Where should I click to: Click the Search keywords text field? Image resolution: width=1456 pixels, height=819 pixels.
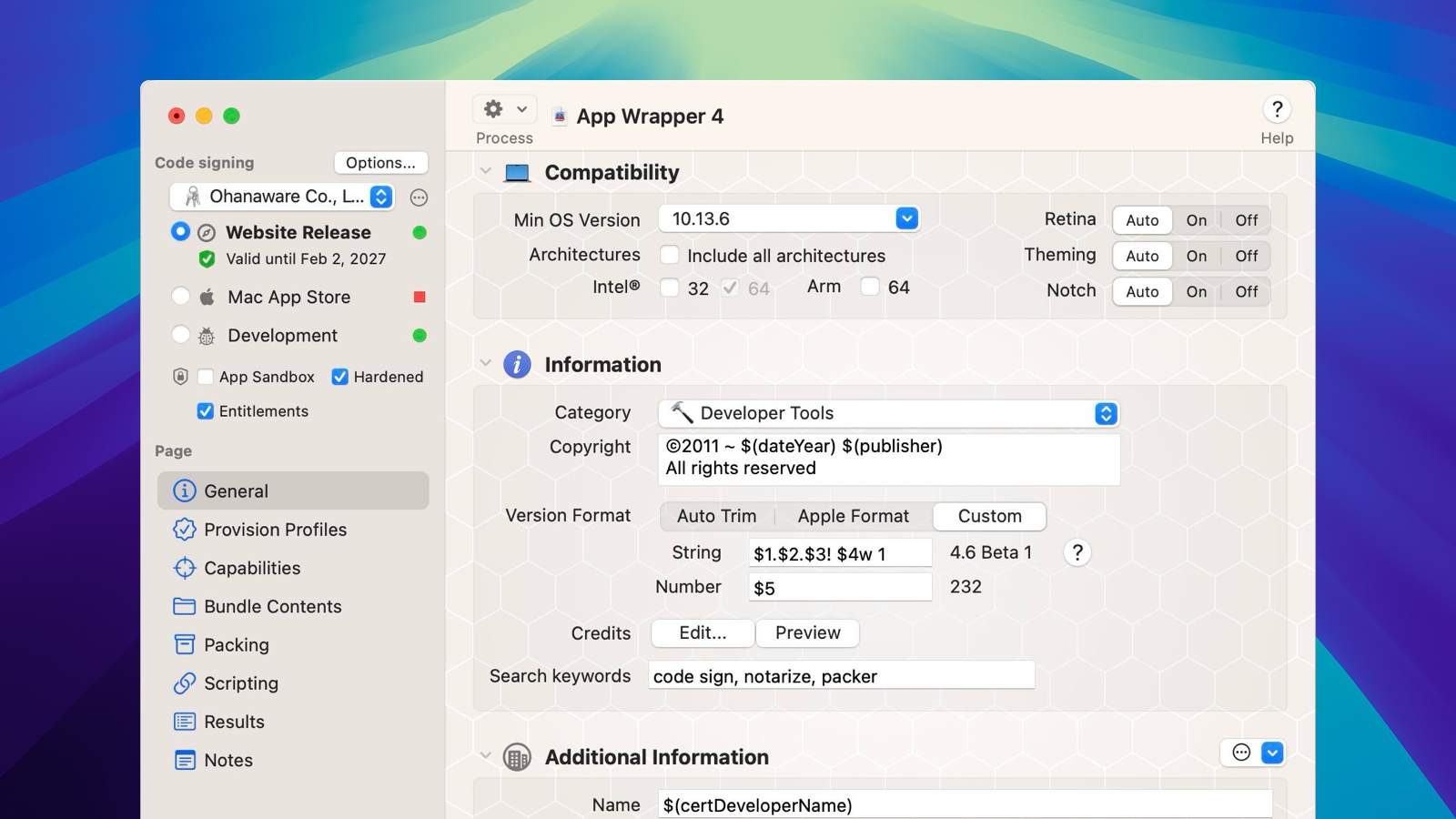click(841, 676)
